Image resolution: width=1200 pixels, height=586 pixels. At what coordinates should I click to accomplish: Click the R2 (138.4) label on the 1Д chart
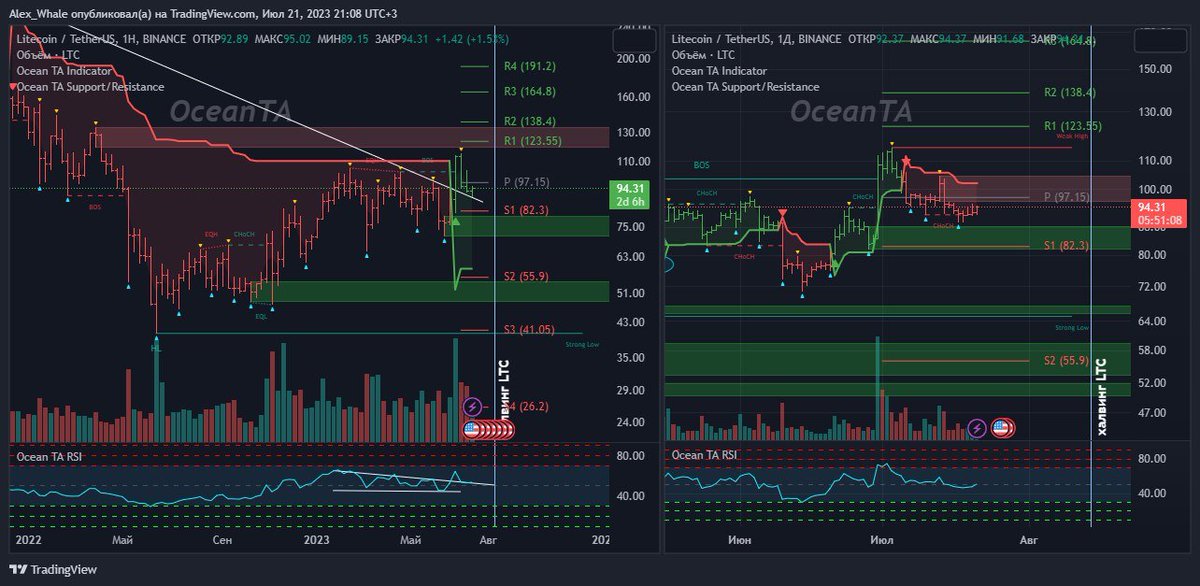[x=1070, y=92]
